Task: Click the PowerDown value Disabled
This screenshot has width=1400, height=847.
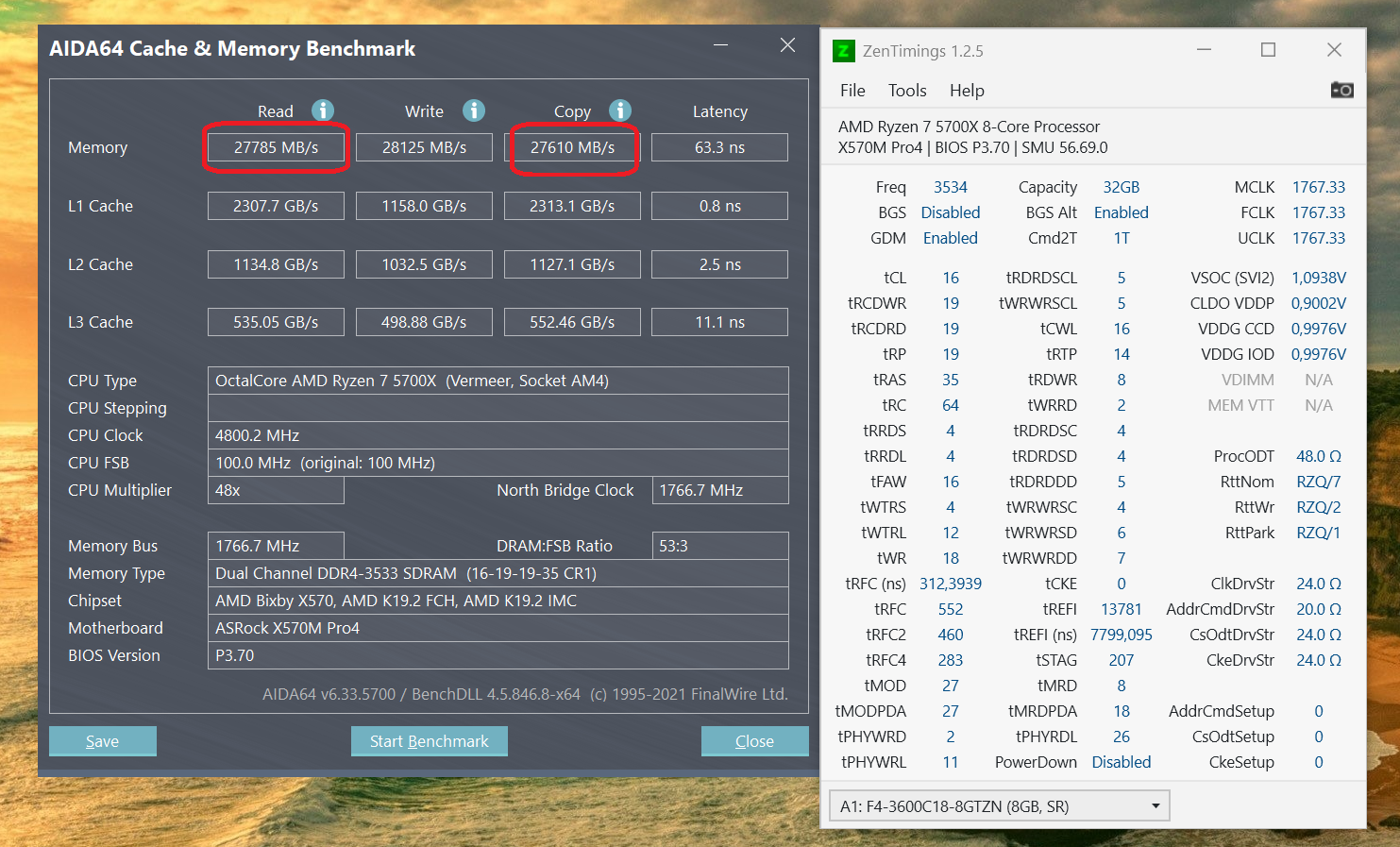Action: point(1122,762)
